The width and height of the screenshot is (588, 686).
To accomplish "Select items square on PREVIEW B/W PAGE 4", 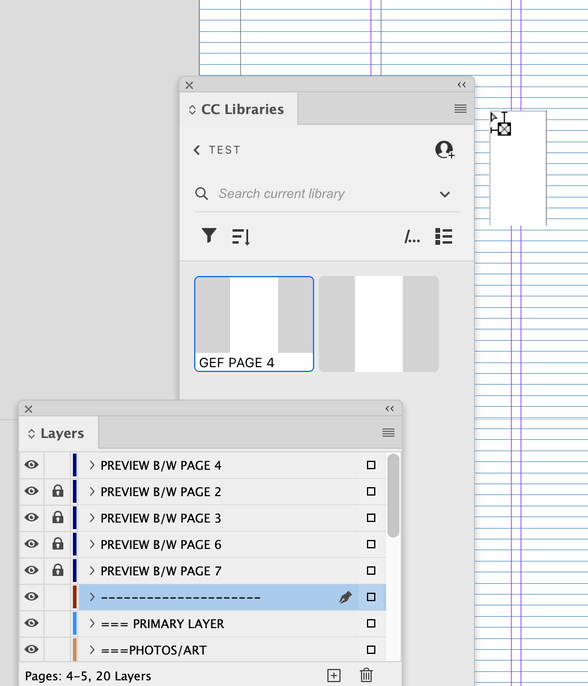I will [371, 465].
